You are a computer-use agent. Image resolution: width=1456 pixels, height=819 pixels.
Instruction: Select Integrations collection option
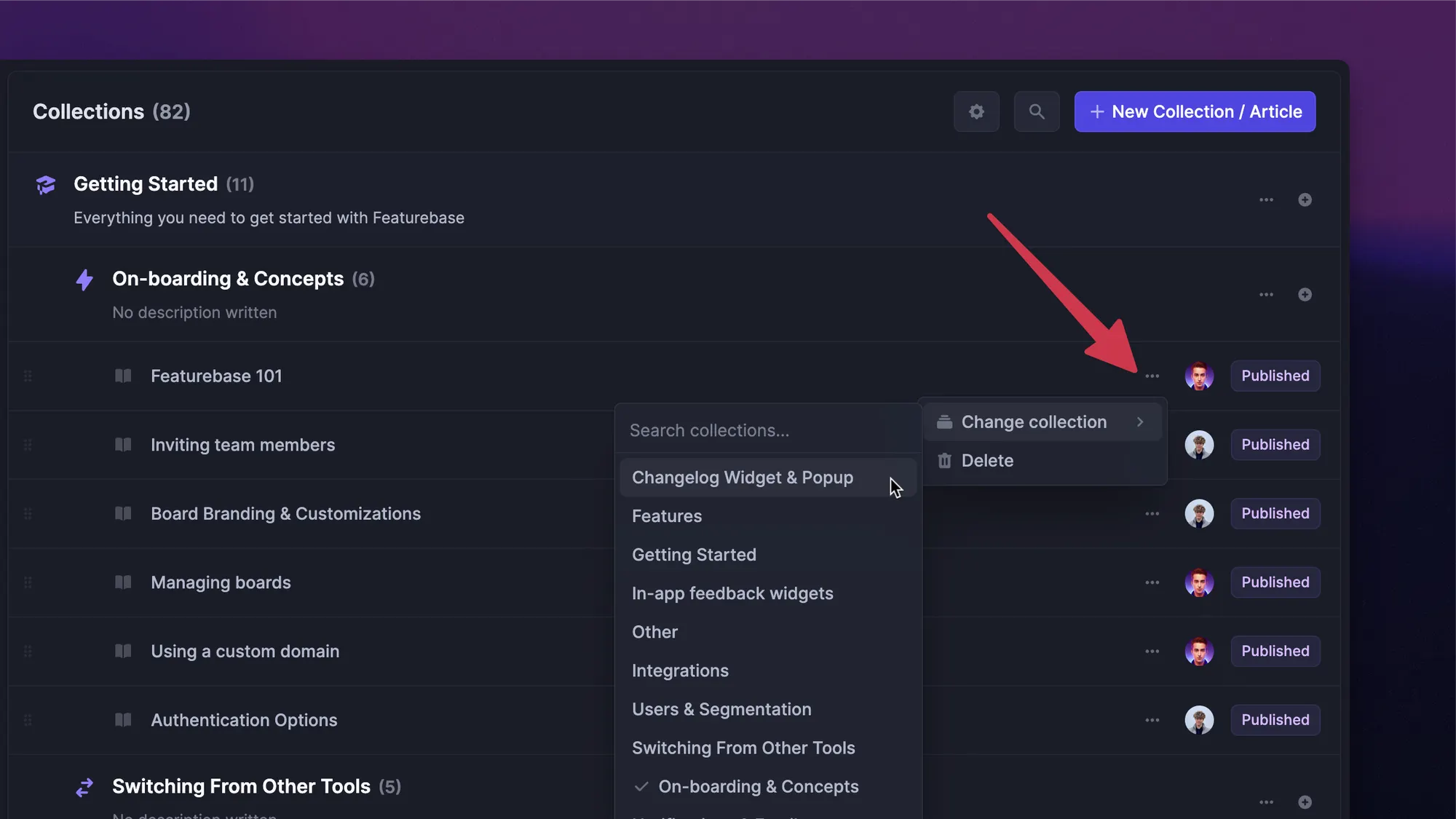pos(767,670)
